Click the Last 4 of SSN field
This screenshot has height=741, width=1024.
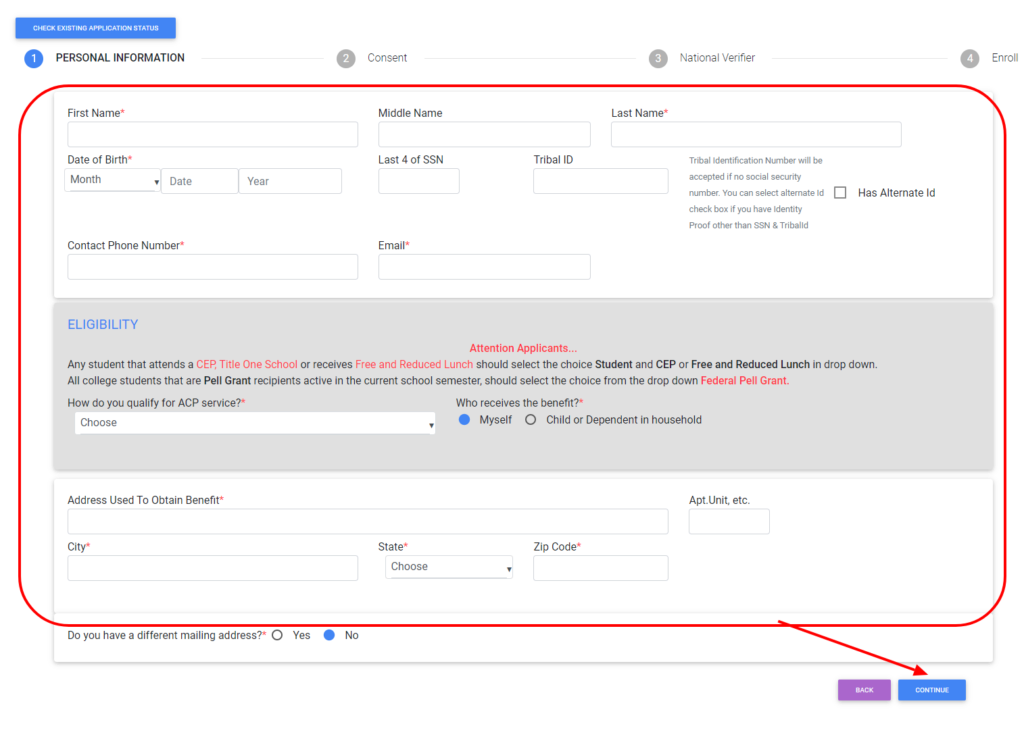[418, 181]
